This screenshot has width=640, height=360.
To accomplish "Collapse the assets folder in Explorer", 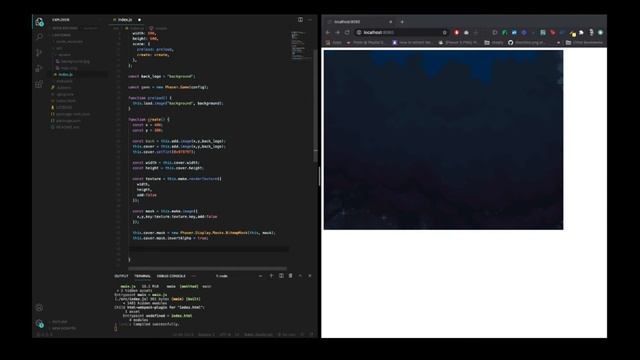I will (x=64, y=55).
